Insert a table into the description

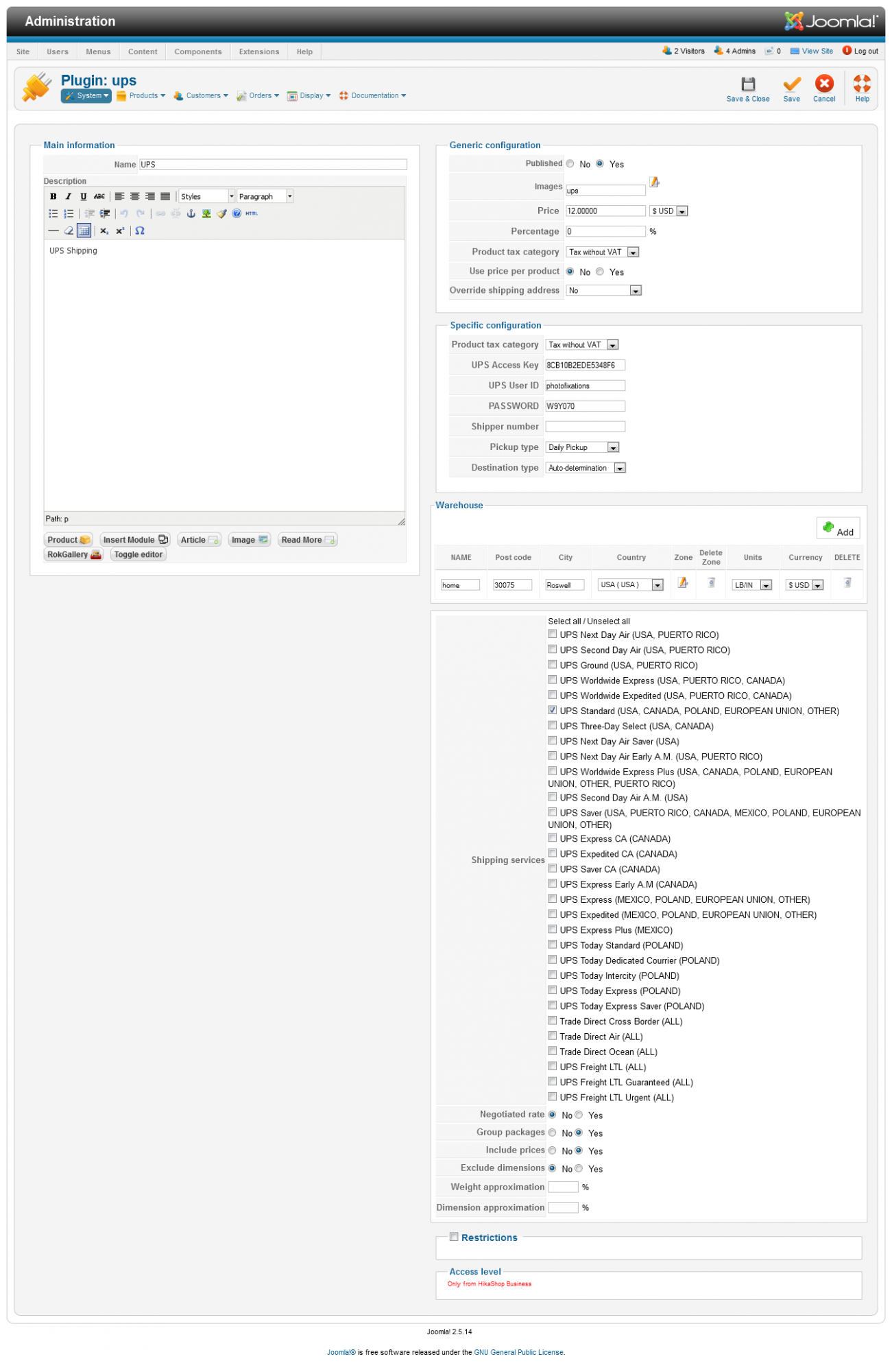tap(84, 230)
